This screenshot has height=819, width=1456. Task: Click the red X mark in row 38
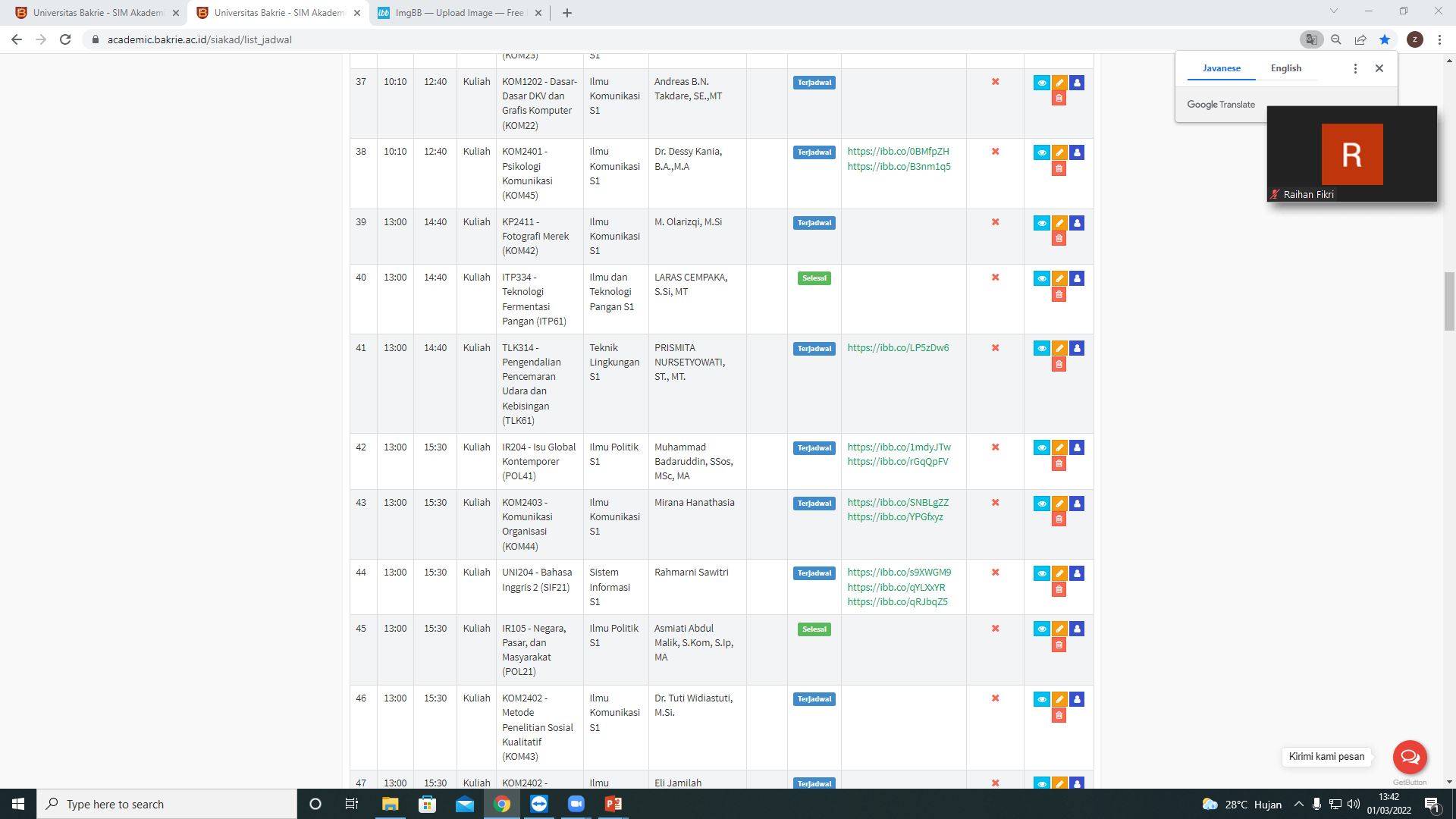click(996, 152)
